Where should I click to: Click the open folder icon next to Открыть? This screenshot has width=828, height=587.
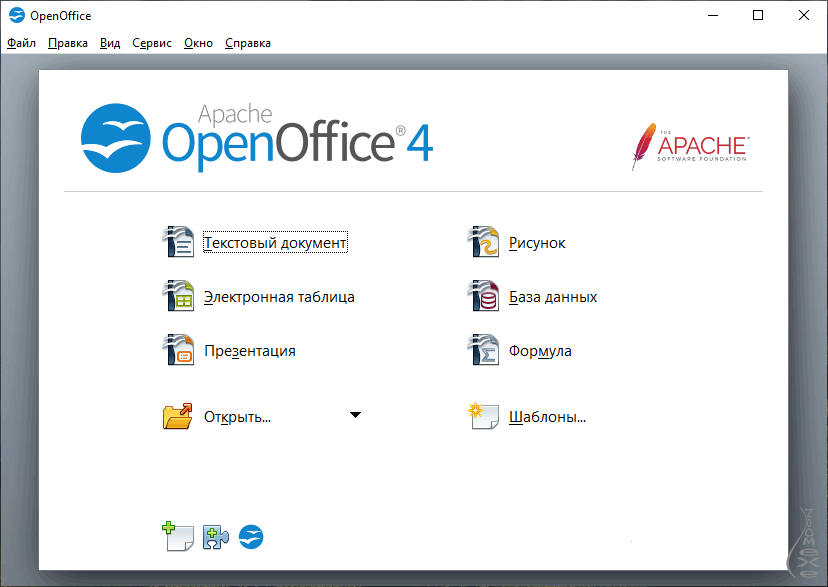[178, 416]
